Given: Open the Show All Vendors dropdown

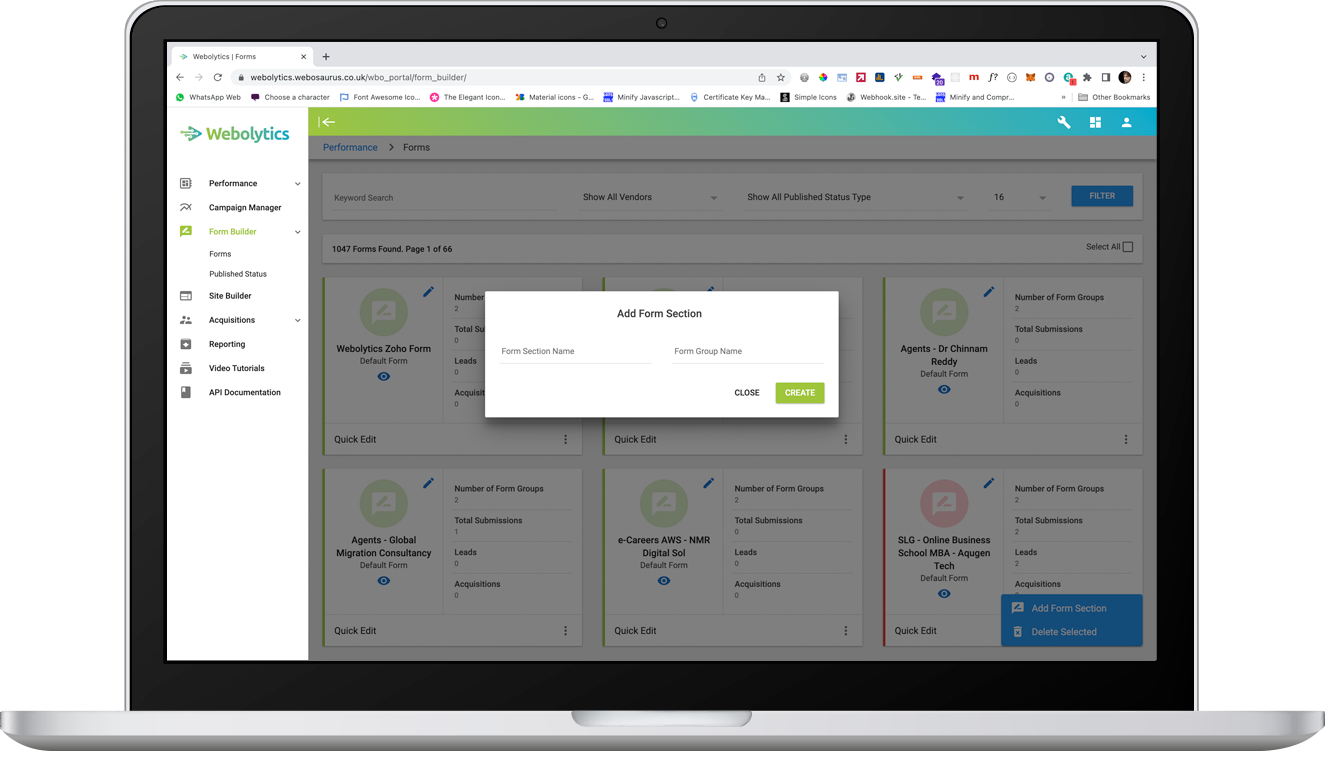Looking at the screenshot, I should pos(650,198).
